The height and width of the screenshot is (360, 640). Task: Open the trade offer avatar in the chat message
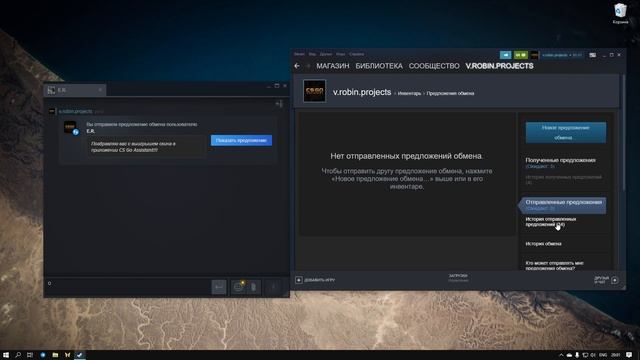(70, 127)
